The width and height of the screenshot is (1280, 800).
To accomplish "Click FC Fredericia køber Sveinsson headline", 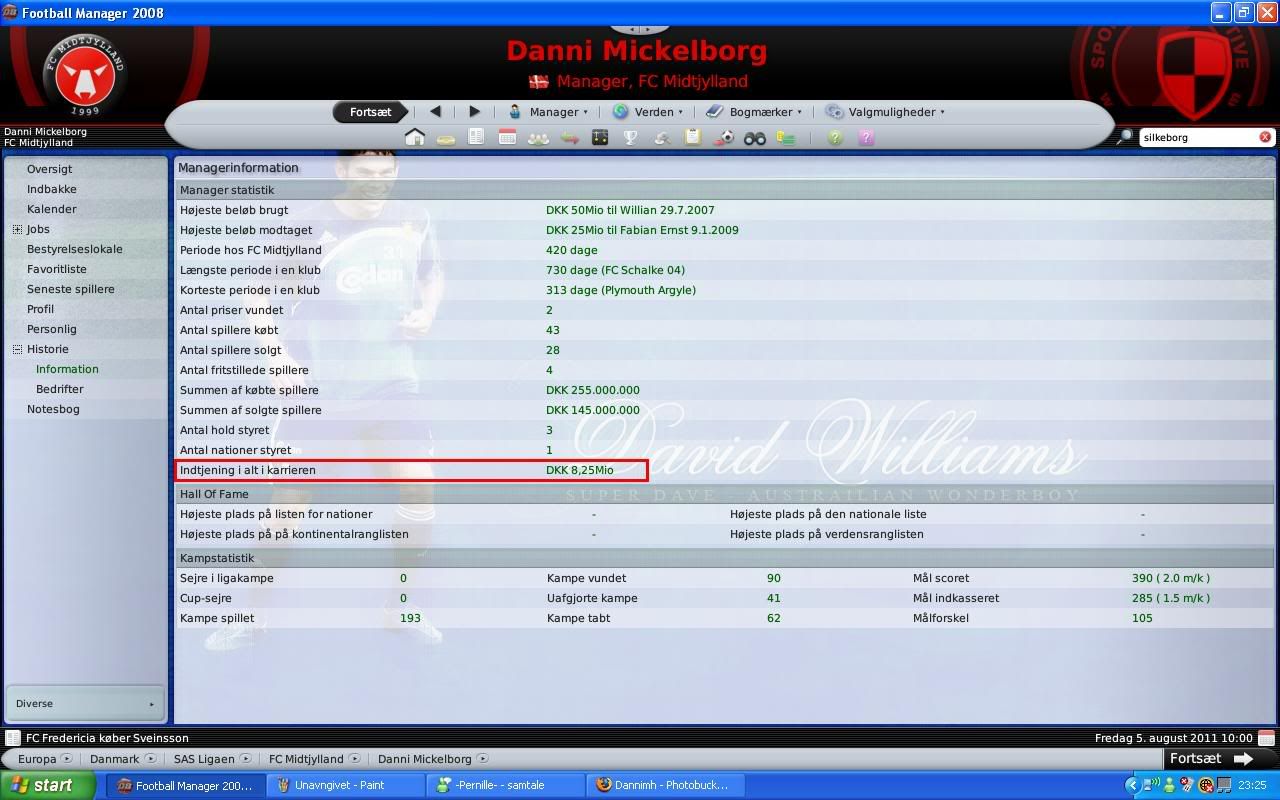I will [x=107, y=738].
